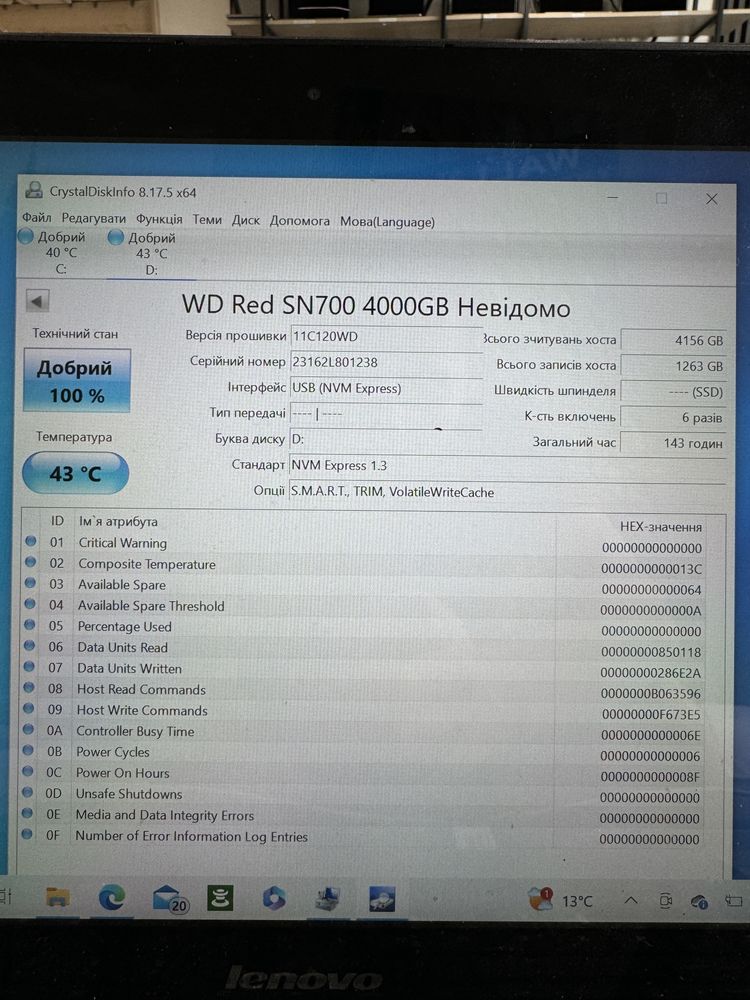Click the CrystalDiskInfo title bar app icon
Viewport: 750px width, 1000px height.
(33, 190)
